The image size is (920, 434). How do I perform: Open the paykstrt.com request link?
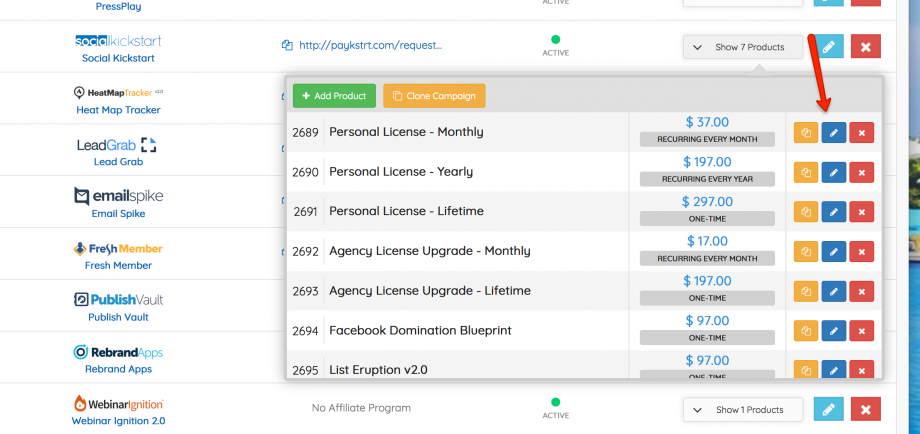(x=370, y=45)
